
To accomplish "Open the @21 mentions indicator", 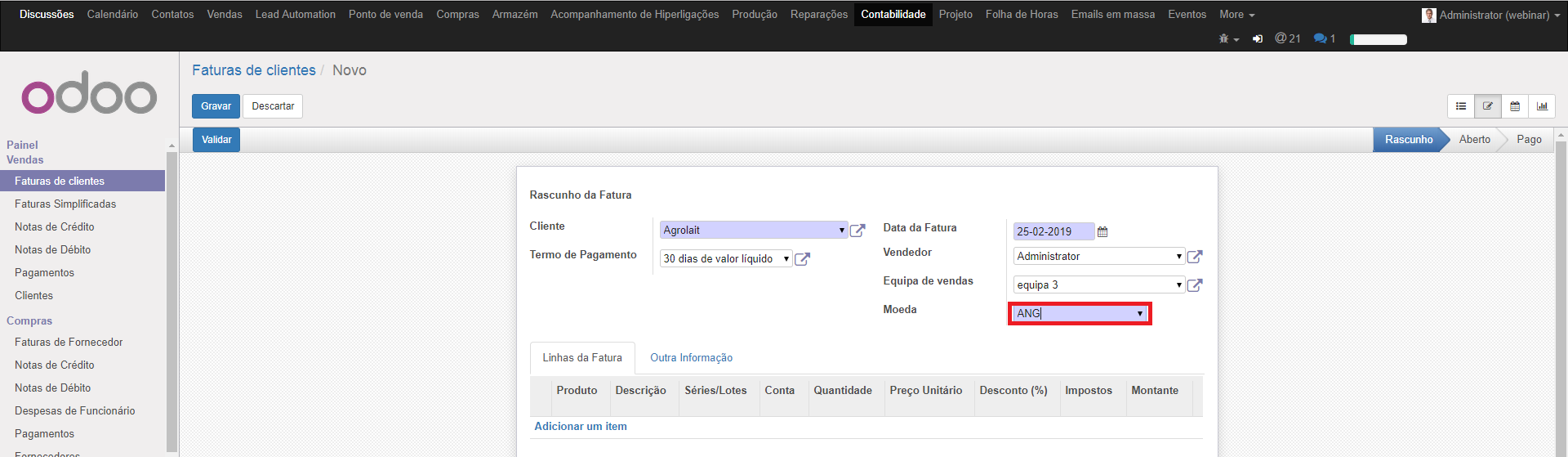I will point(1288,38).
